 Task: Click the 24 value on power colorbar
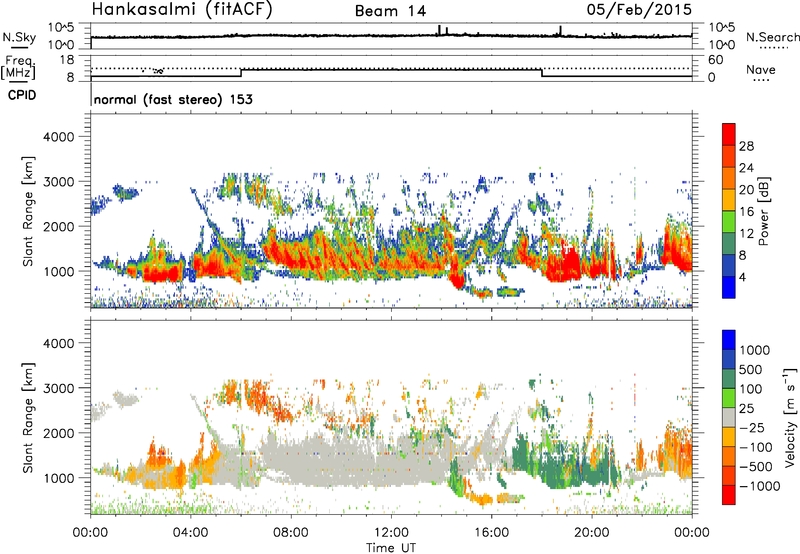(746, 168)
